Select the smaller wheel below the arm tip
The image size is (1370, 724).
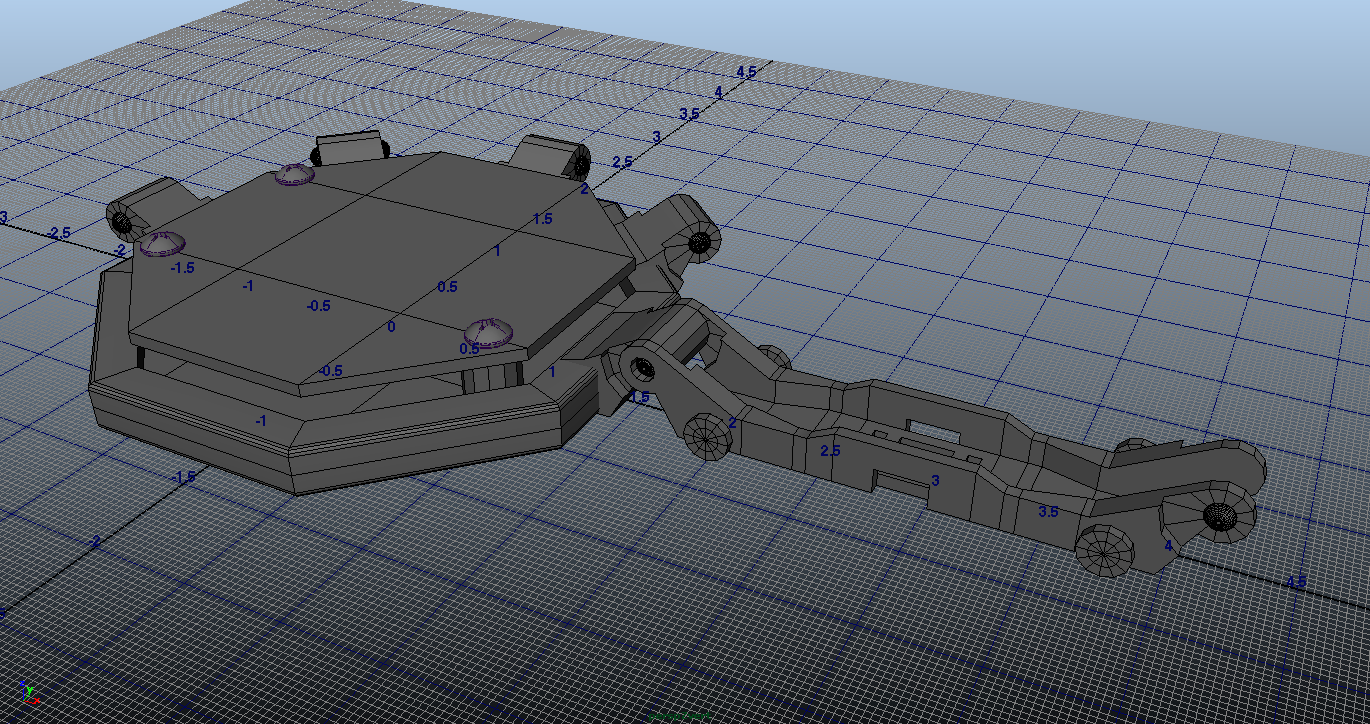(x=1105, y=550)
